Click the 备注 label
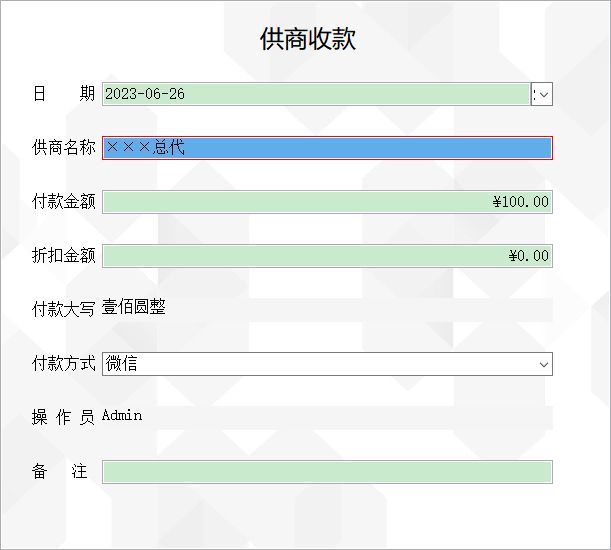Screen dimensions: 611x550 click(60, 471)
